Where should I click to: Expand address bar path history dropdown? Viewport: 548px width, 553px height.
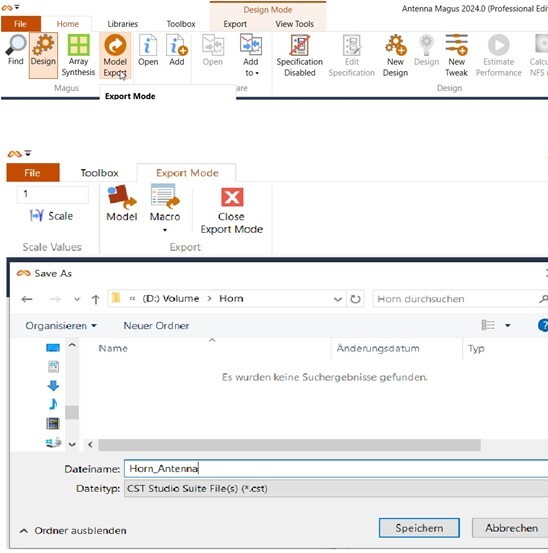click(337, 299)
